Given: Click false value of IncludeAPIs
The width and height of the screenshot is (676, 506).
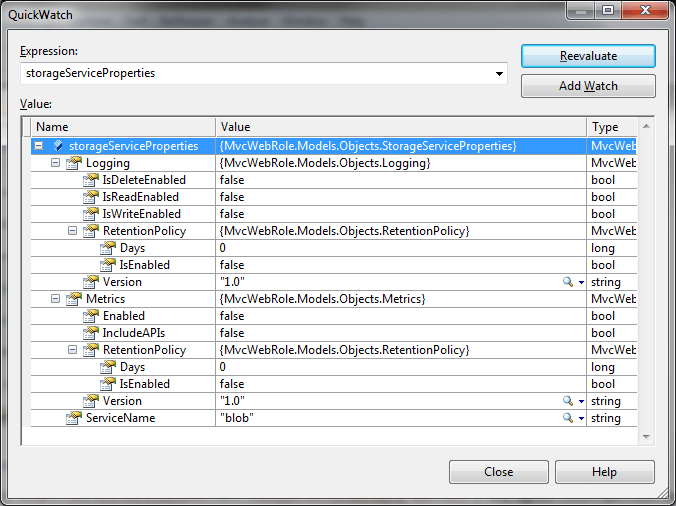Looking at the screenshot, I should (232, 333).
